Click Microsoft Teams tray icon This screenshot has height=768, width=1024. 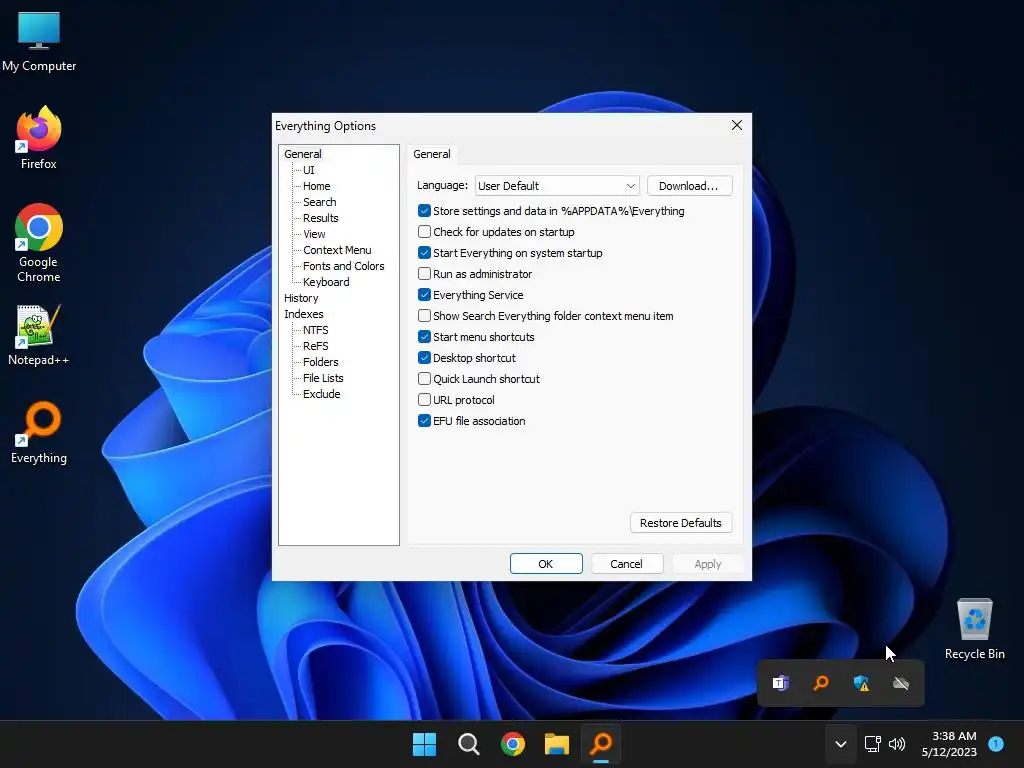coord(781,683)
